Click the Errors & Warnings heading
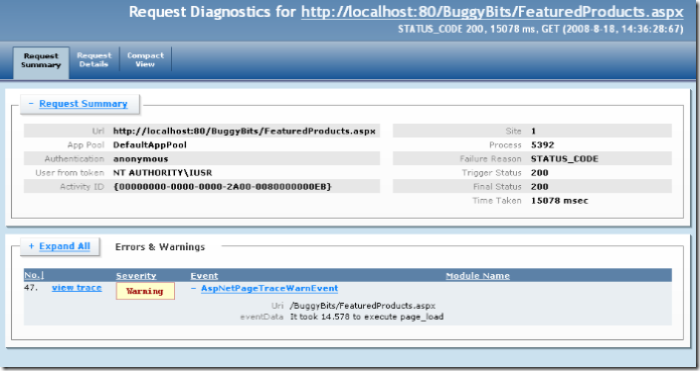700x371 pixels. 160,247
